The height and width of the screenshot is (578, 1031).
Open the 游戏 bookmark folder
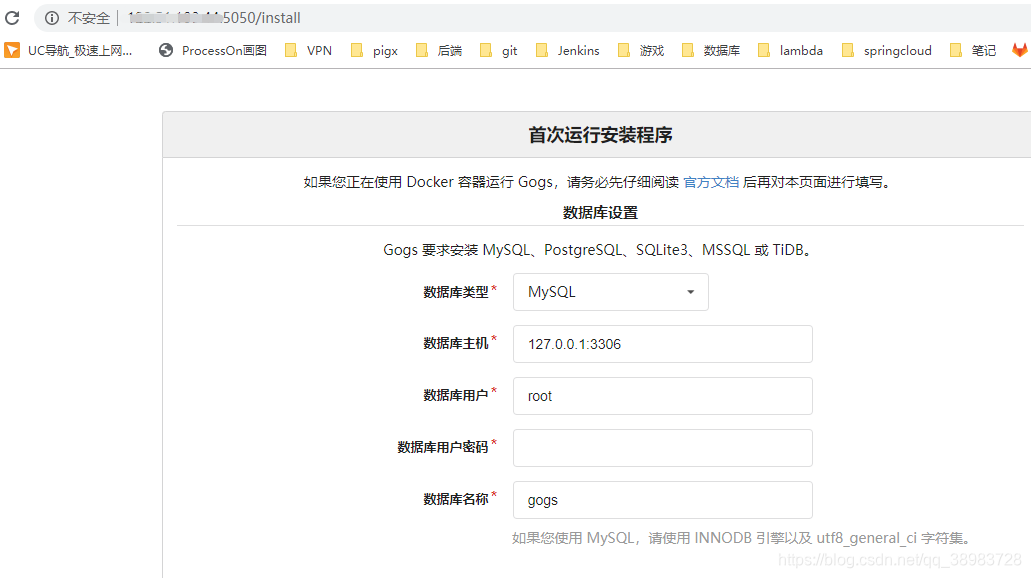[x=641, y=51]
